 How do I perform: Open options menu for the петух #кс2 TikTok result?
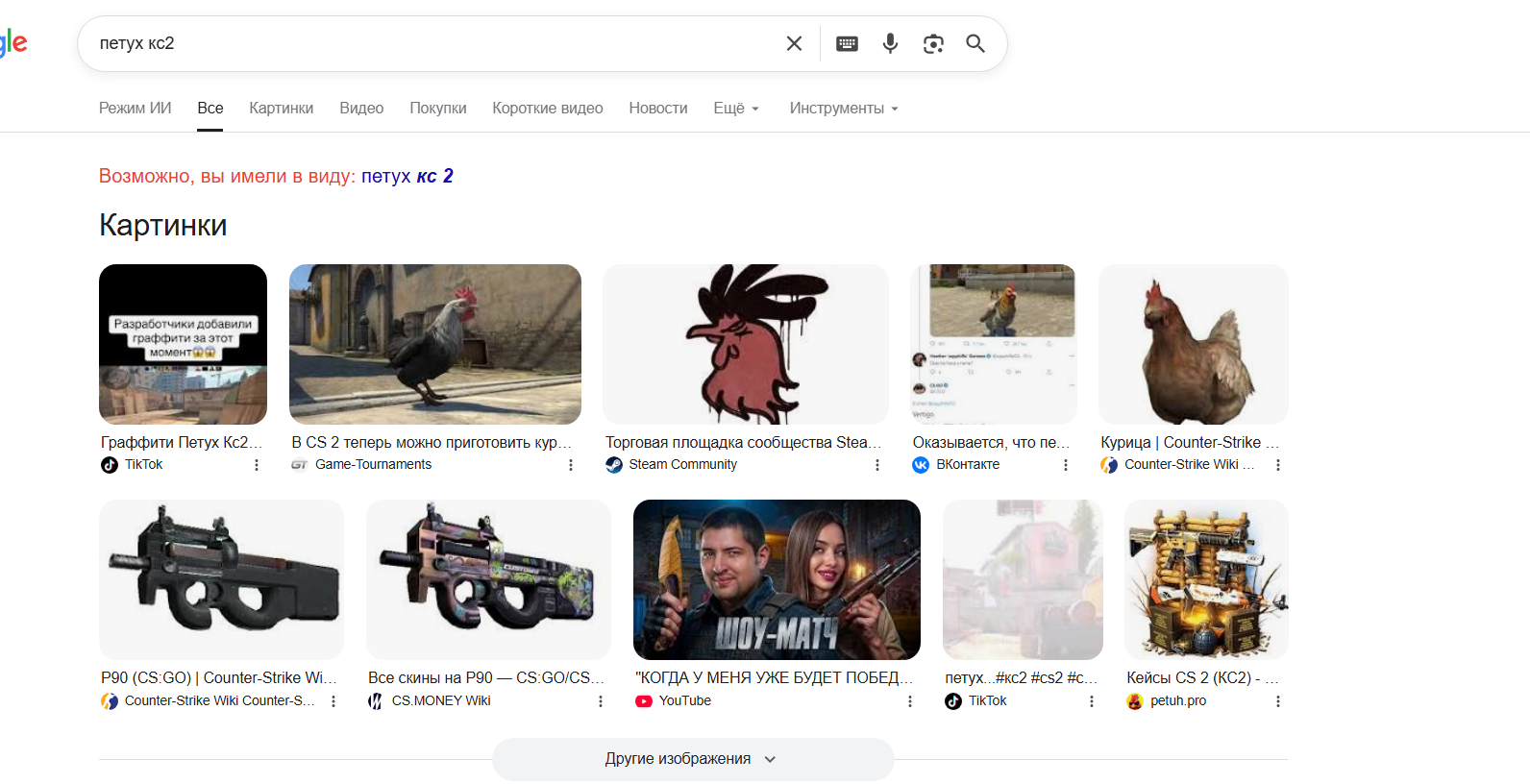(1092, 701)
